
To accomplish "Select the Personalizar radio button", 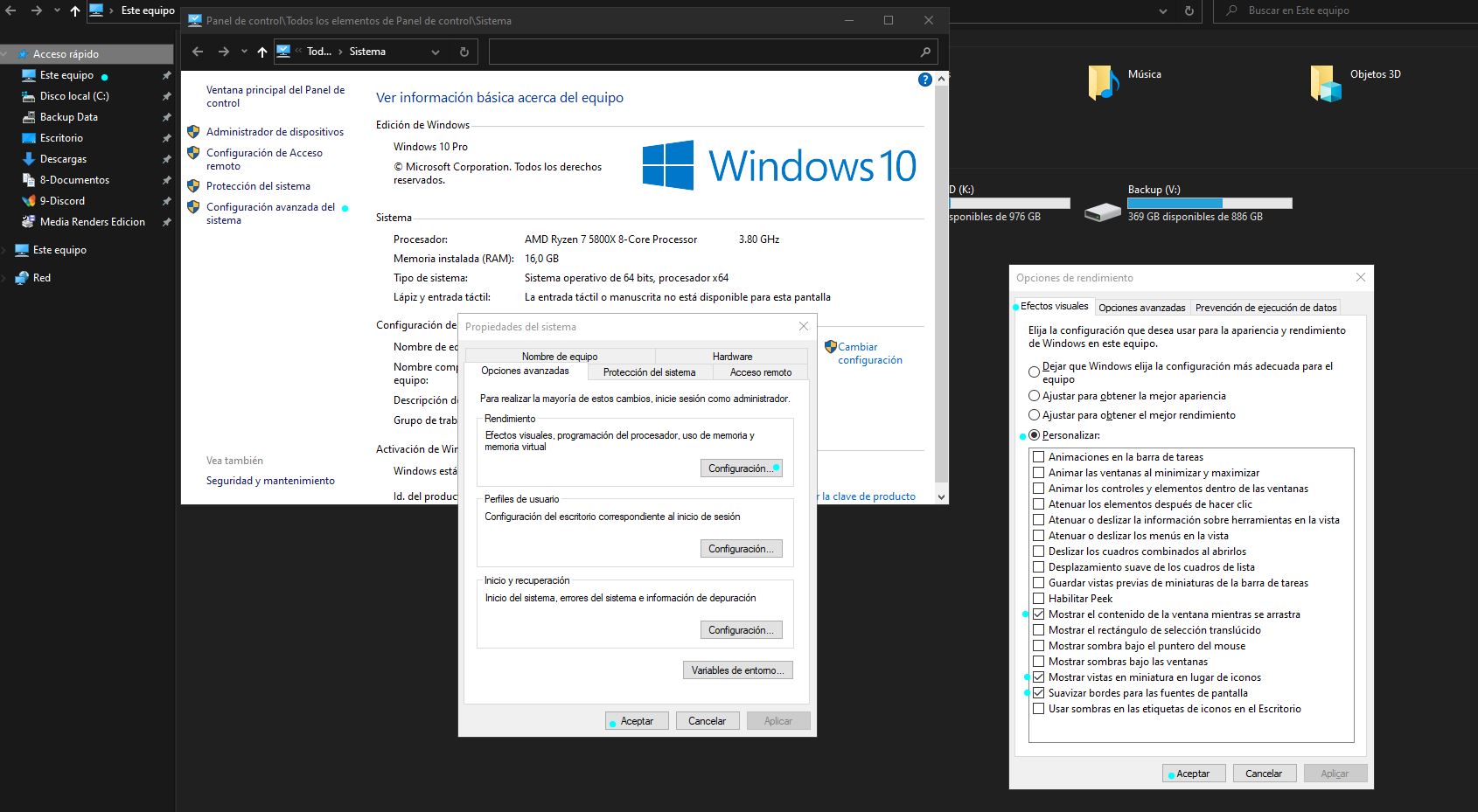I will click(x=1035, y=435).
